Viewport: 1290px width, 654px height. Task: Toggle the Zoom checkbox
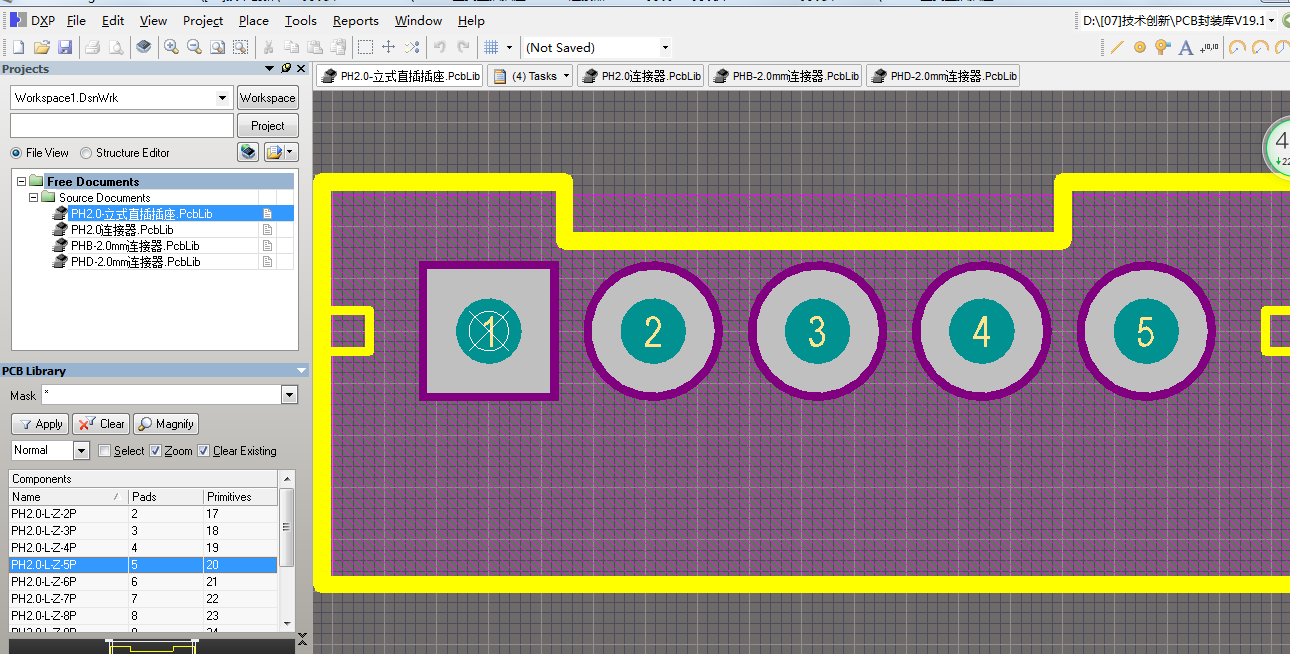[x=155, y=451]
